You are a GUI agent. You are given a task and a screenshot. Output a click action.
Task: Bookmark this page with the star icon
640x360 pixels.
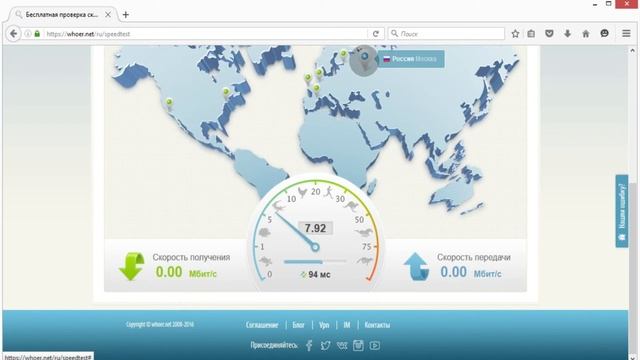point(515,34)
